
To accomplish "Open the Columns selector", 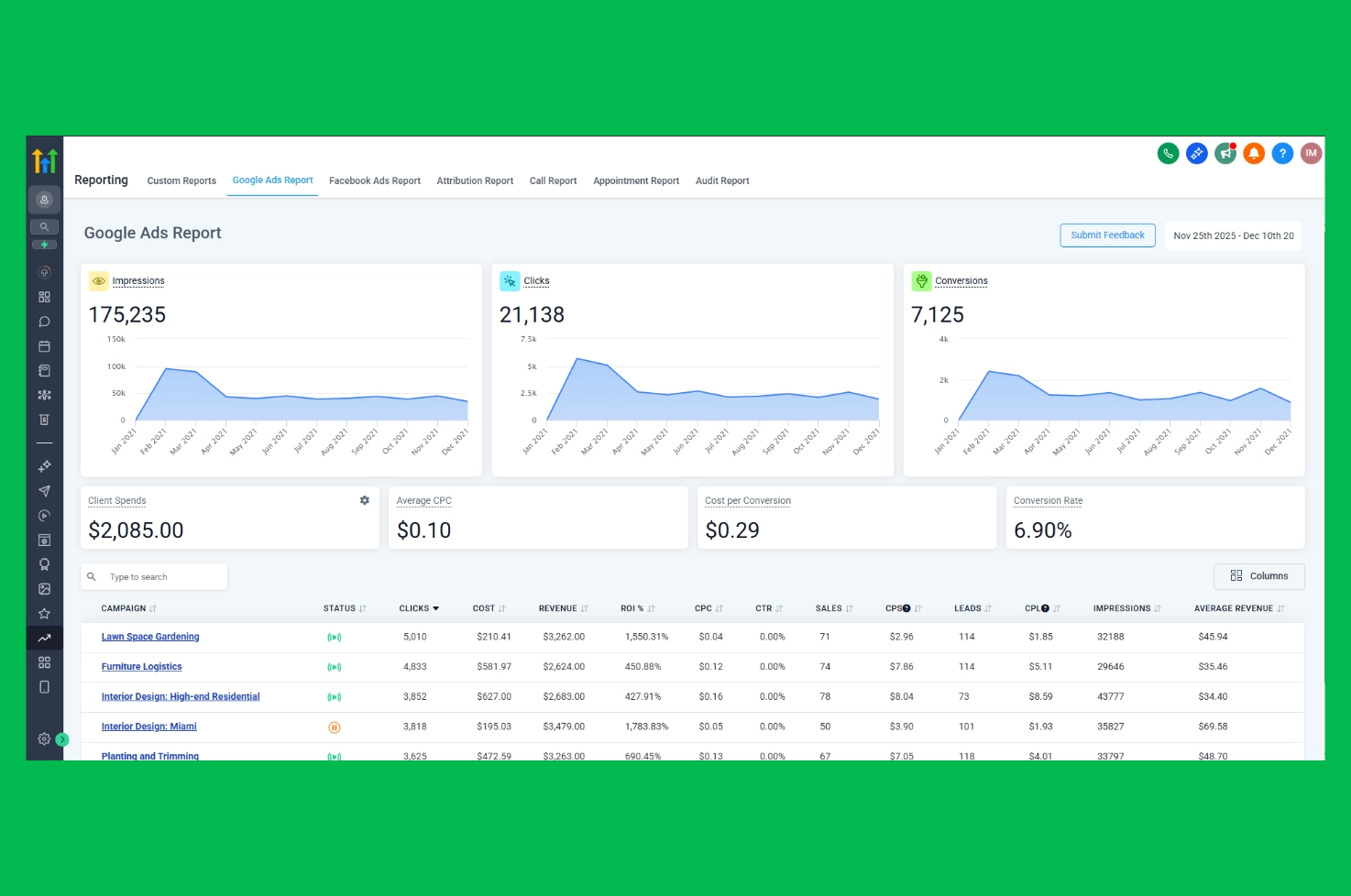I will pyautogui.click(x=1258, y=576).
